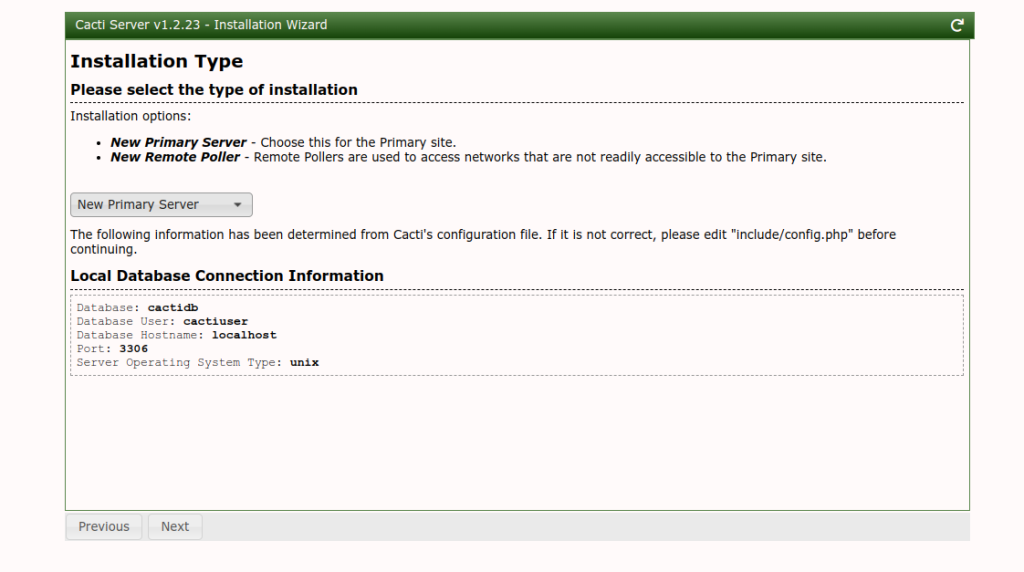Image resolution: width=1024 pixels, height=572 pixels.
Task: Click the Previous button
Action: (104, 526)
